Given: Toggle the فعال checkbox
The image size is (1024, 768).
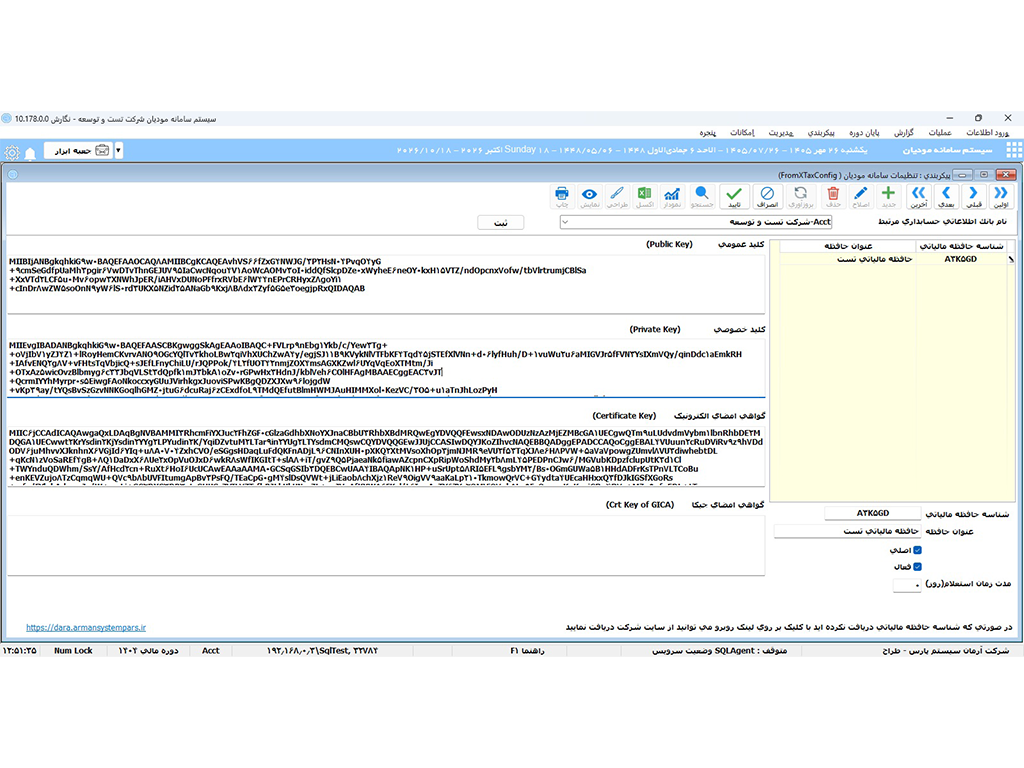Looking at the screenshot, I should (x=917, y=567).
